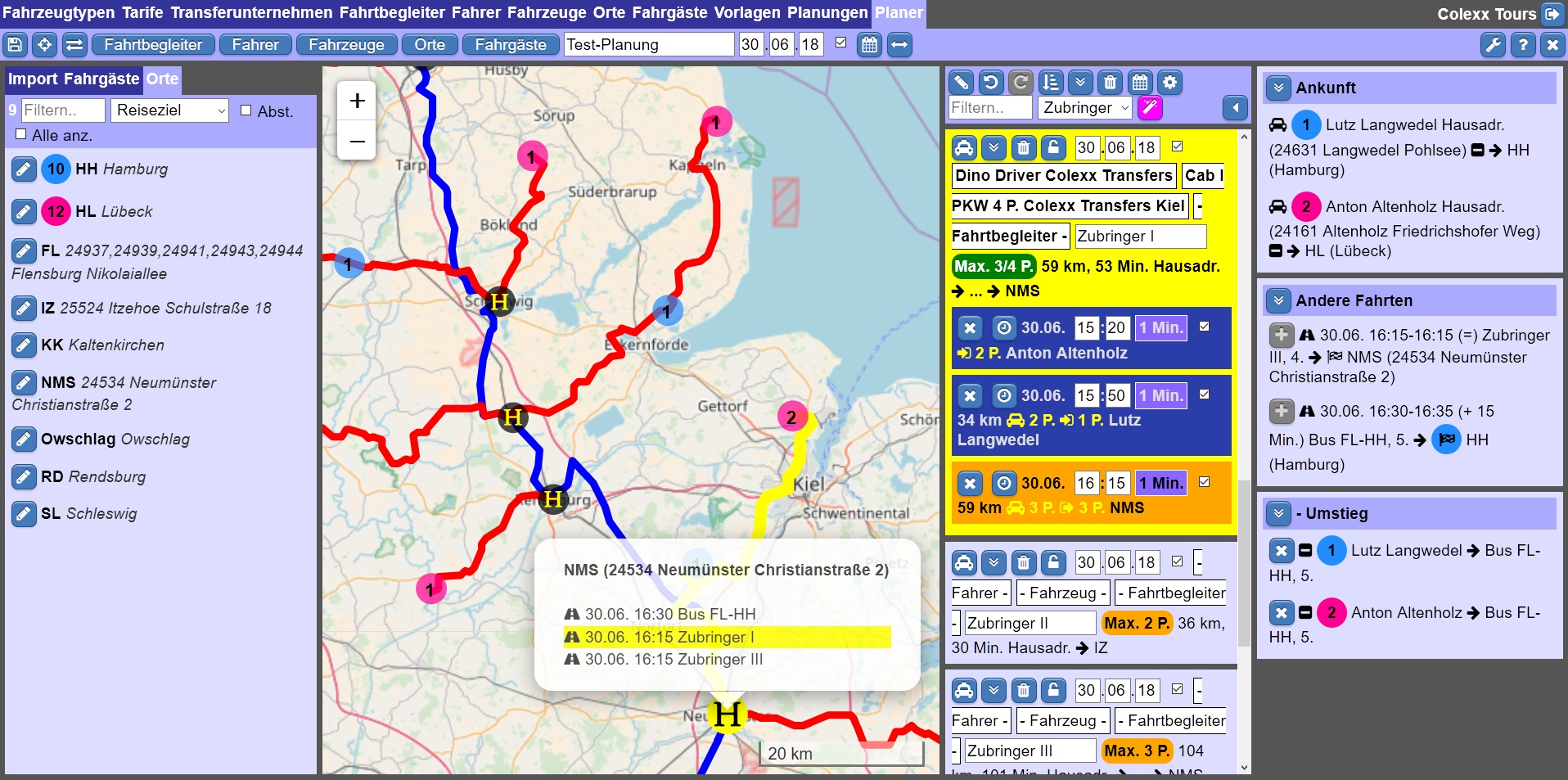Click the wrench settings icon
The height and width of the screenshot is (780, 1568).
[1493, 45]
